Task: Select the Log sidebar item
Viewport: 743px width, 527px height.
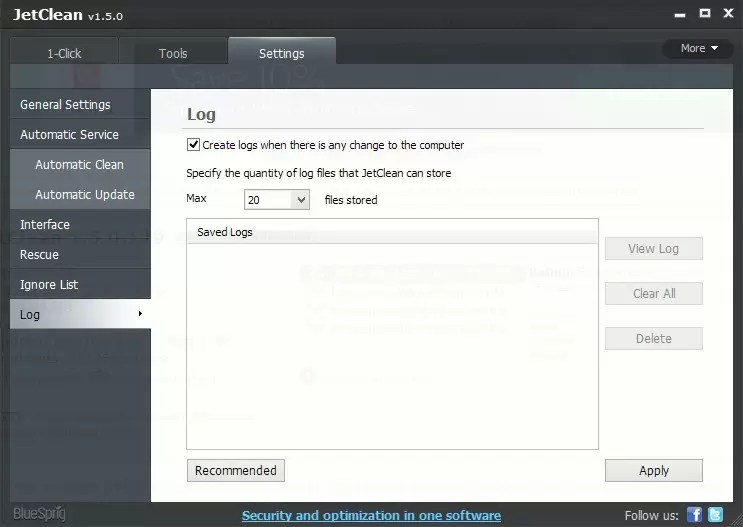Action: point(80,314)
